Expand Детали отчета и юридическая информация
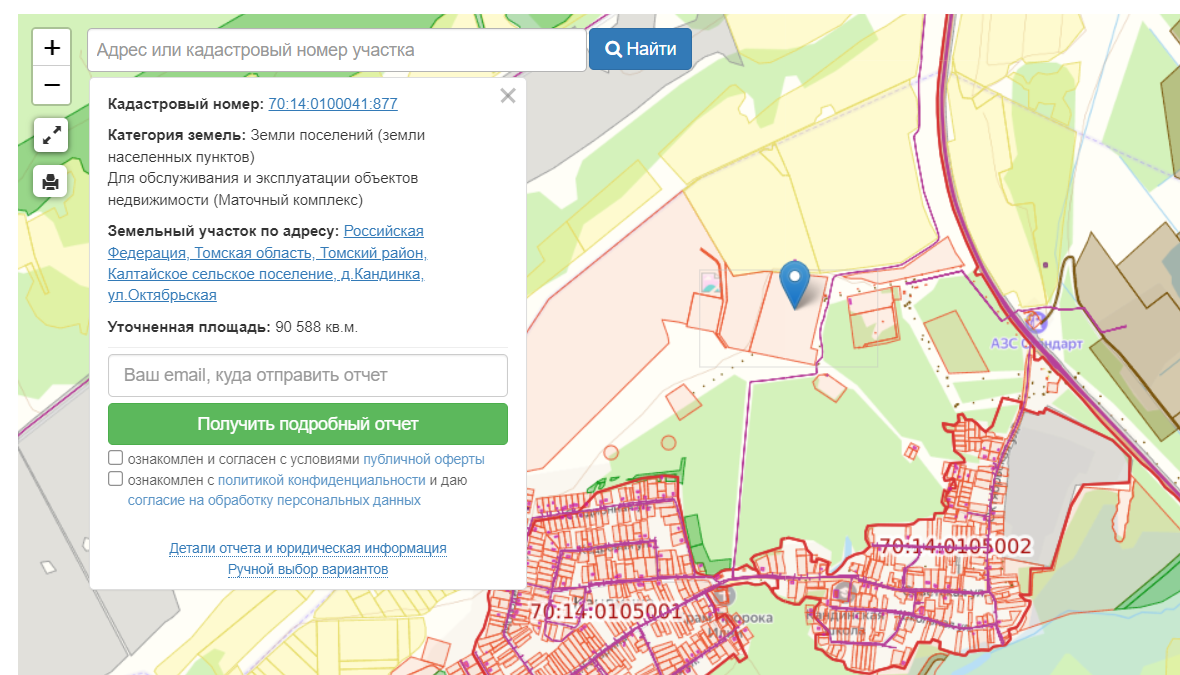This screenshot has height=675, width=1180. pos(307,548)
